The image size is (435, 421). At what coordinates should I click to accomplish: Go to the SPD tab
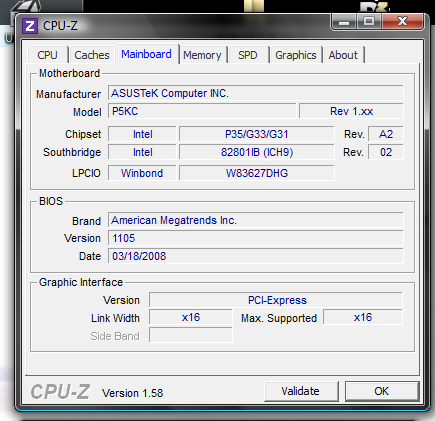tap(248, 55)
